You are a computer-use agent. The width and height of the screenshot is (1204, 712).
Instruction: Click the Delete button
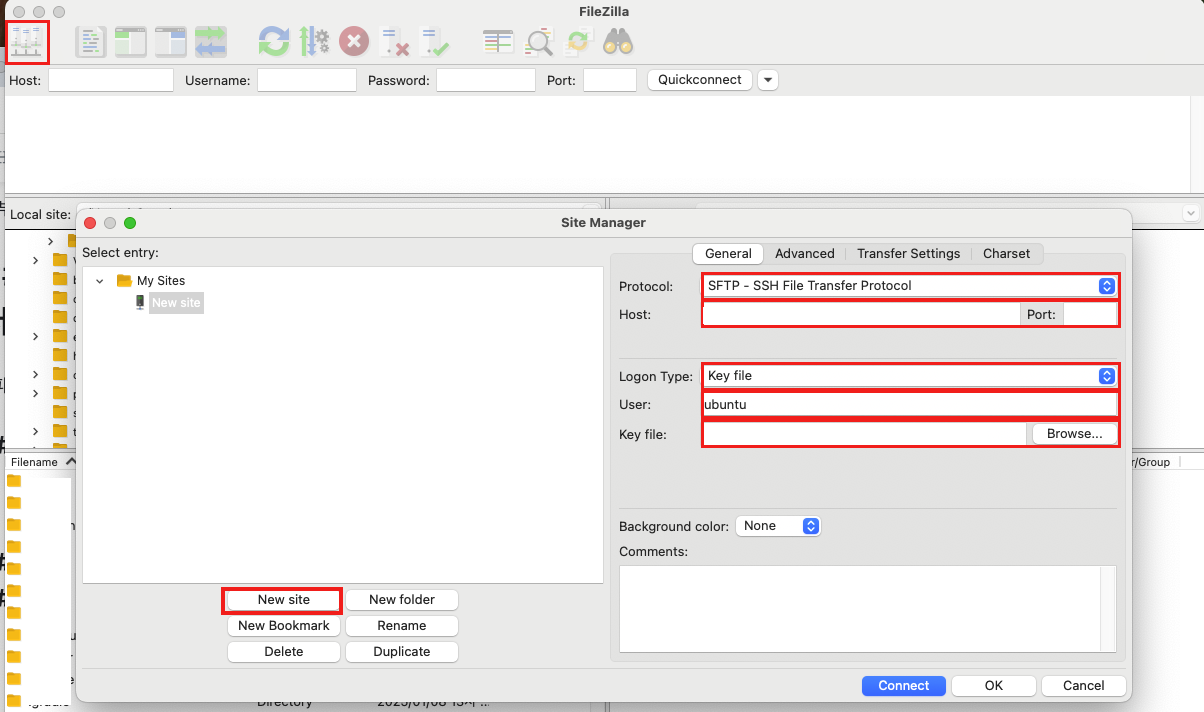pyautogui.click(x=284, y=652)
